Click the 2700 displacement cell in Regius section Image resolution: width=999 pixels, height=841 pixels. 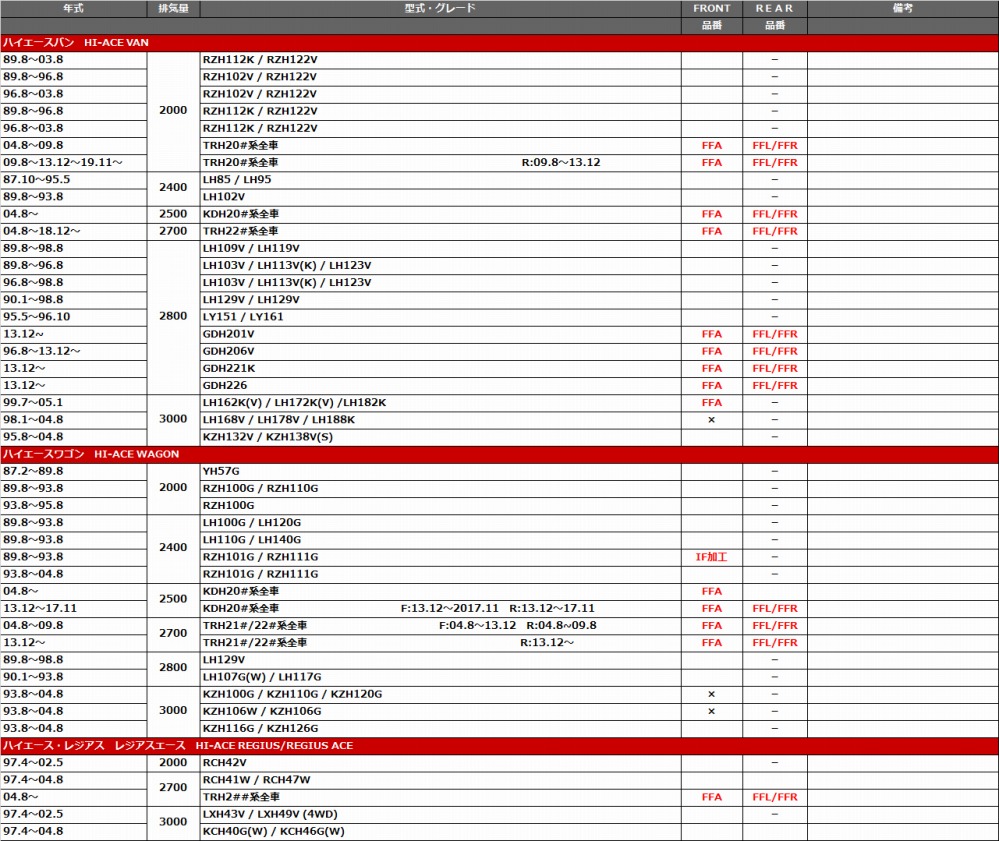coord(173,788)
